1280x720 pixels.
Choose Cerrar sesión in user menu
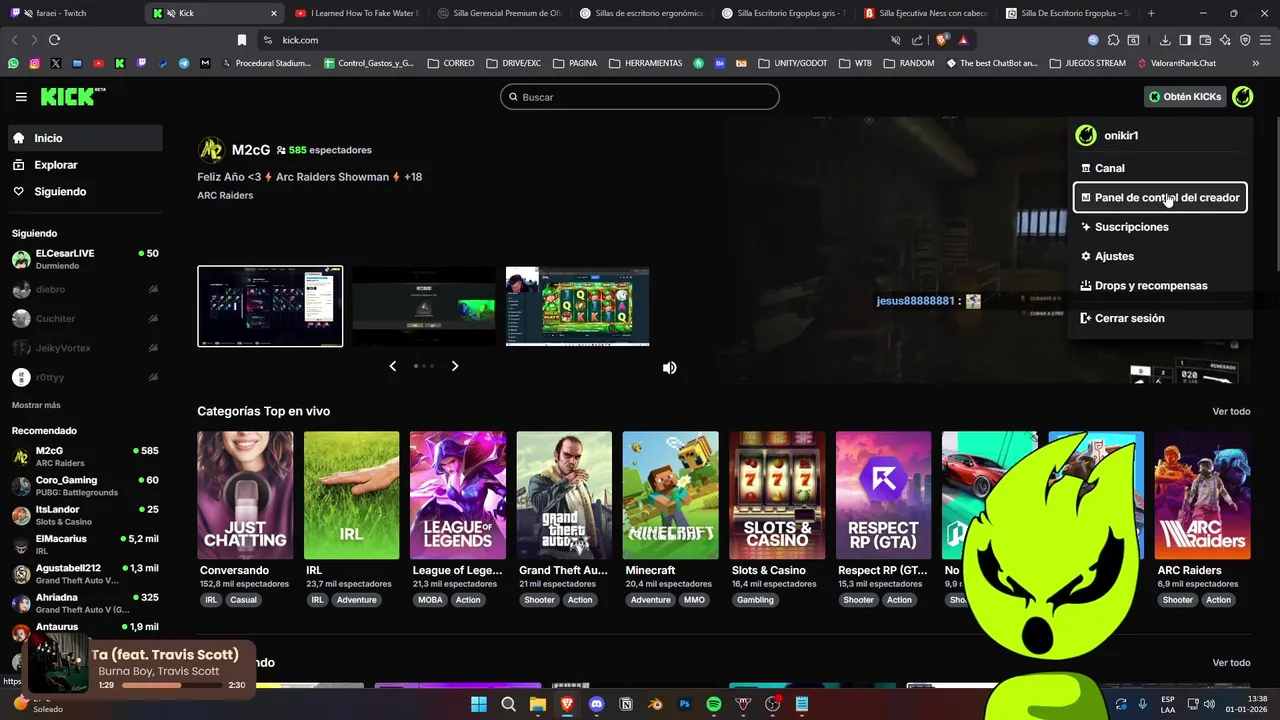point(1160,318)
